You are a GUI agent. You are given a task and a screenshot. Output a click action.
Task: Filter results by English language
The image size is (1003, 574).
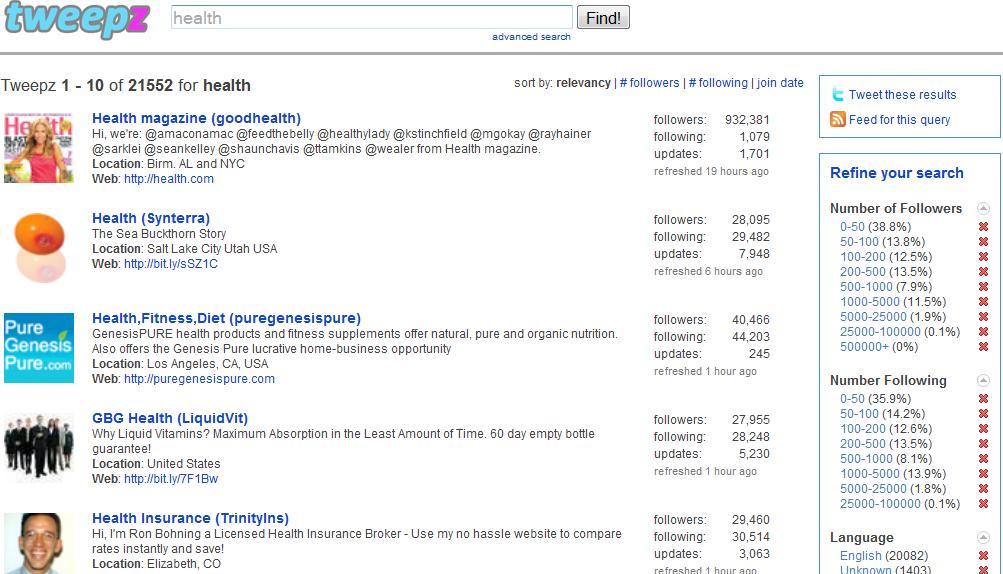coord(860,555)
